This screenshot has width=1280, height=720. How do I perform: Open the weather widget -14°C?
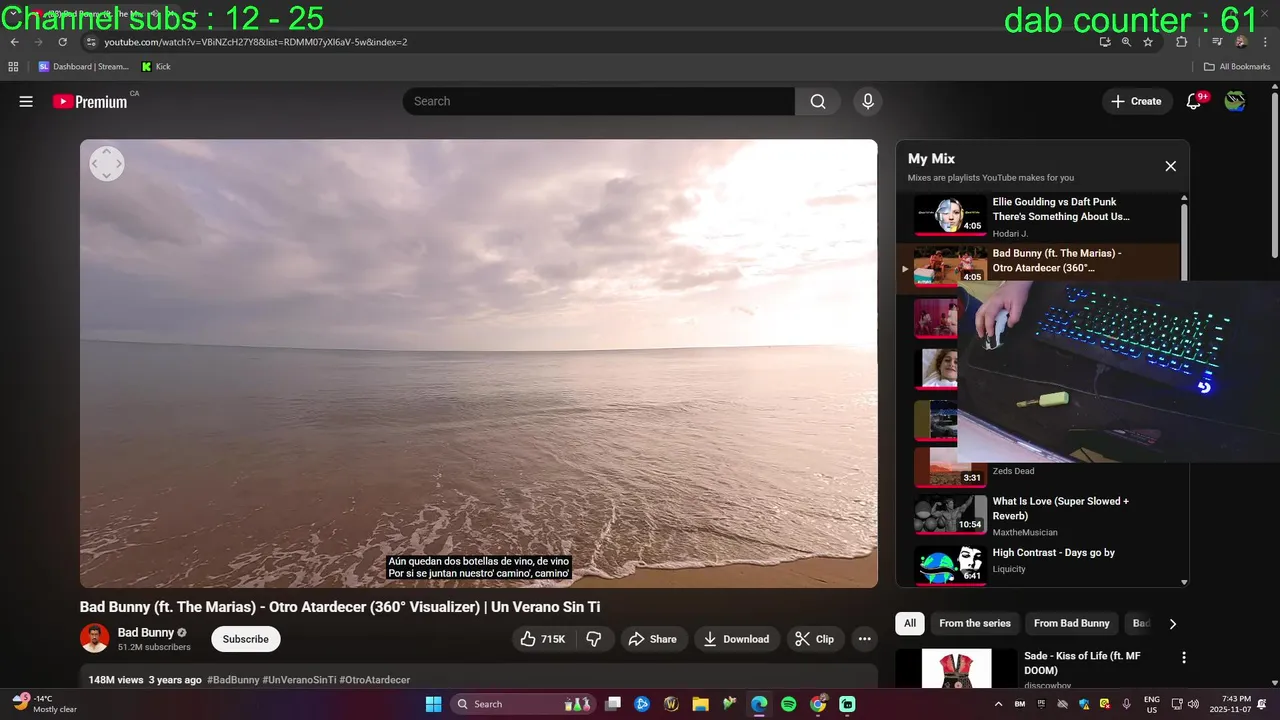point(45,703)
